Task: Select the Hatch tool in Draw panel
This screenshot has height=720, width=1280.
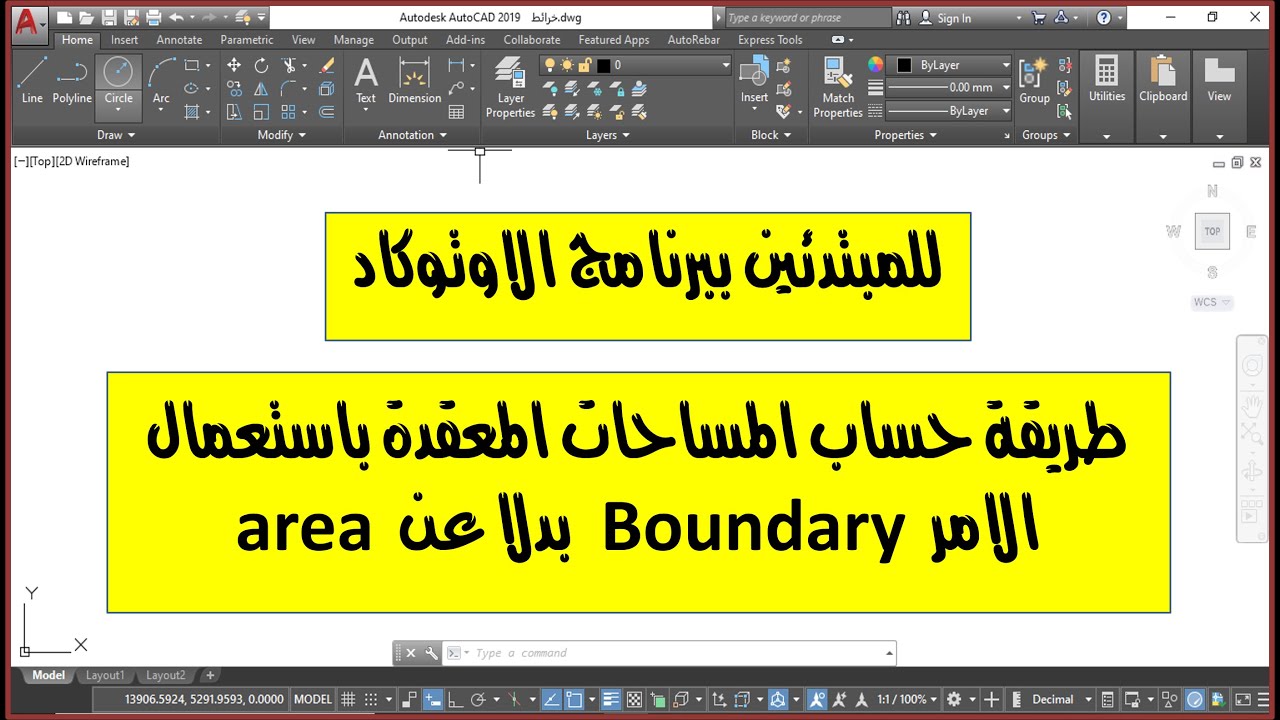Action: point(192,112)
